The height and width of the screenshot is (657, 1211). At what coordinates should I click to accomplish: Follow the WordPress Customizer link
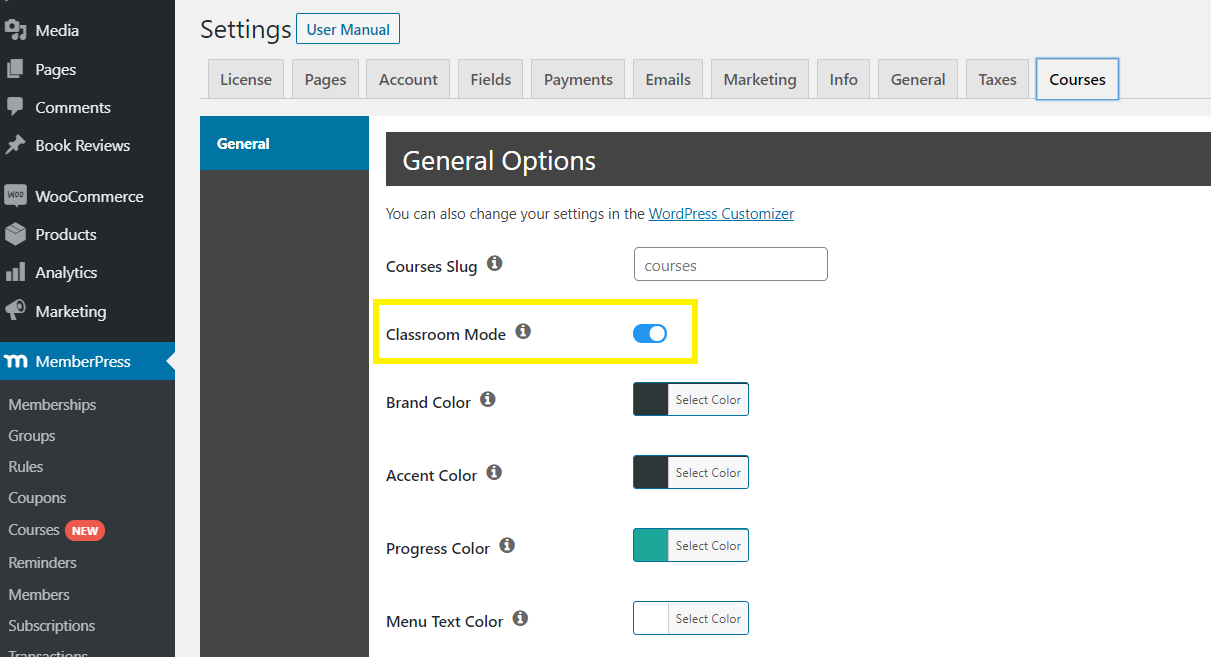721,213
